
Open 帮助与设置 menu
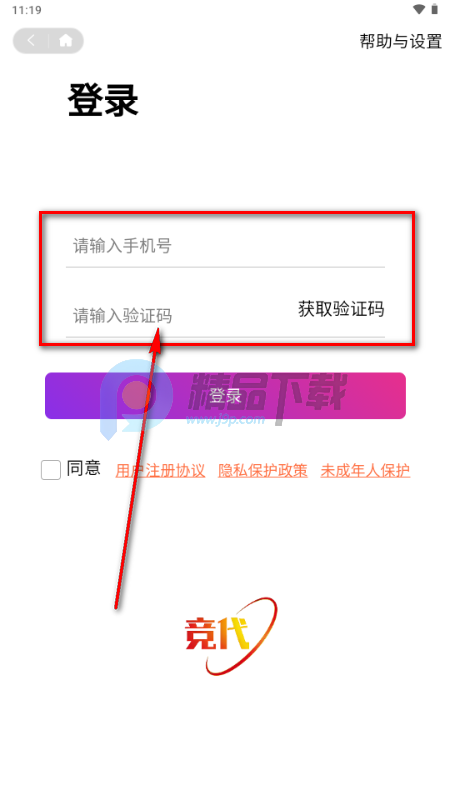pos(401,41)
